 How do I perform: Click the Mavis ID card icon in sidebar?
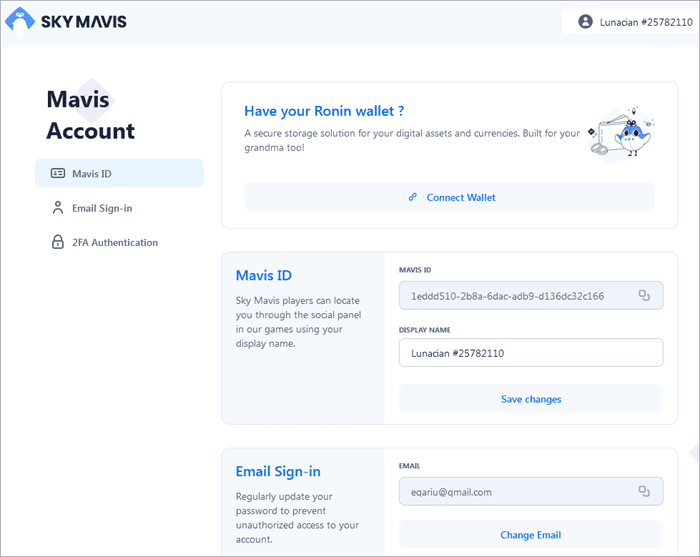point(58,174)
